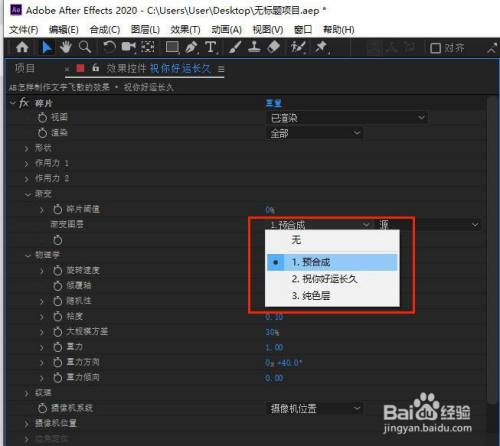This screenshot has width=500, height=446.
Task: Switch to the 项目 panel tab
Action: pos(25,68)
